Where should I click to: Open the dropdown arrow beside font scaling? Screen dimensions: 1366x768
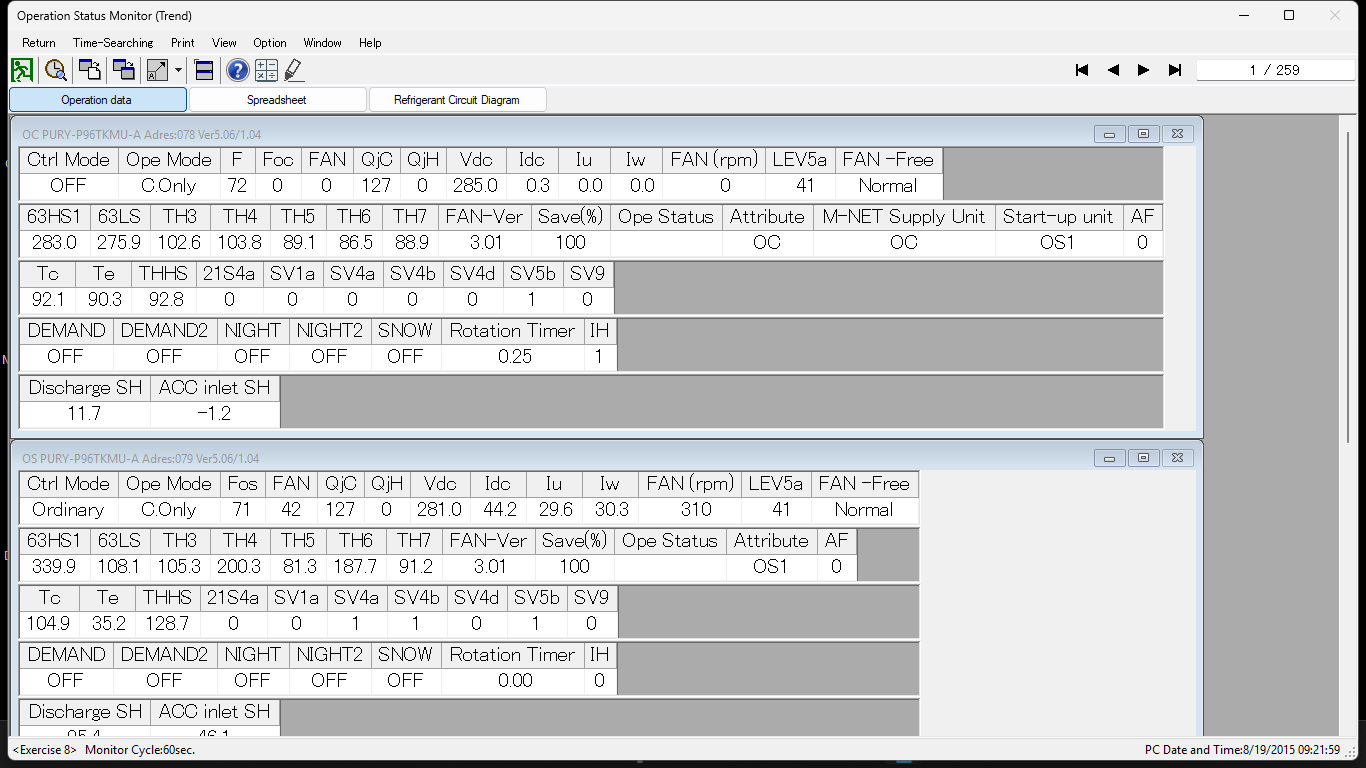178,70
